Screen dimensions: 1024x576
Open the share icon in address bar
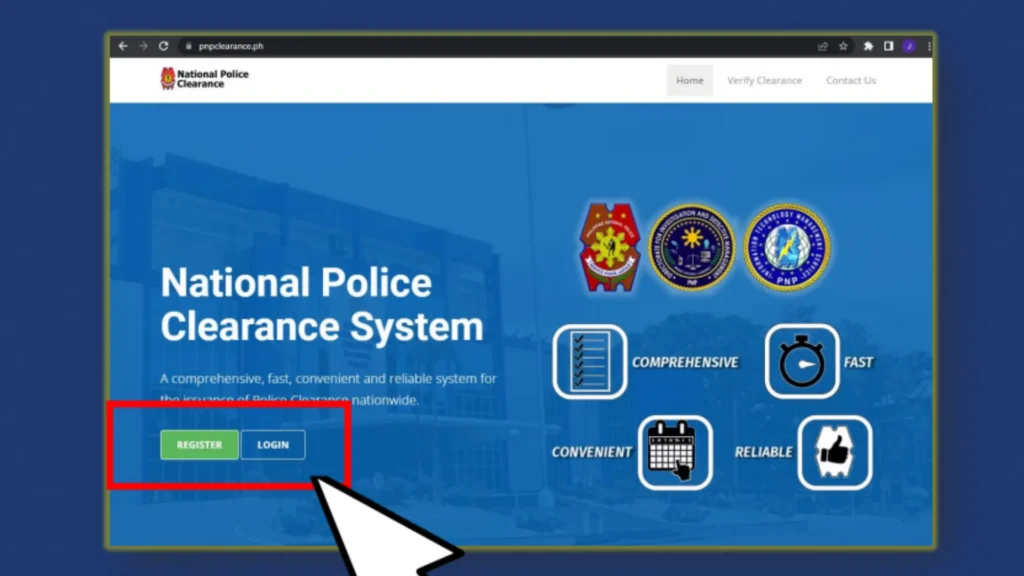(822, 45)
